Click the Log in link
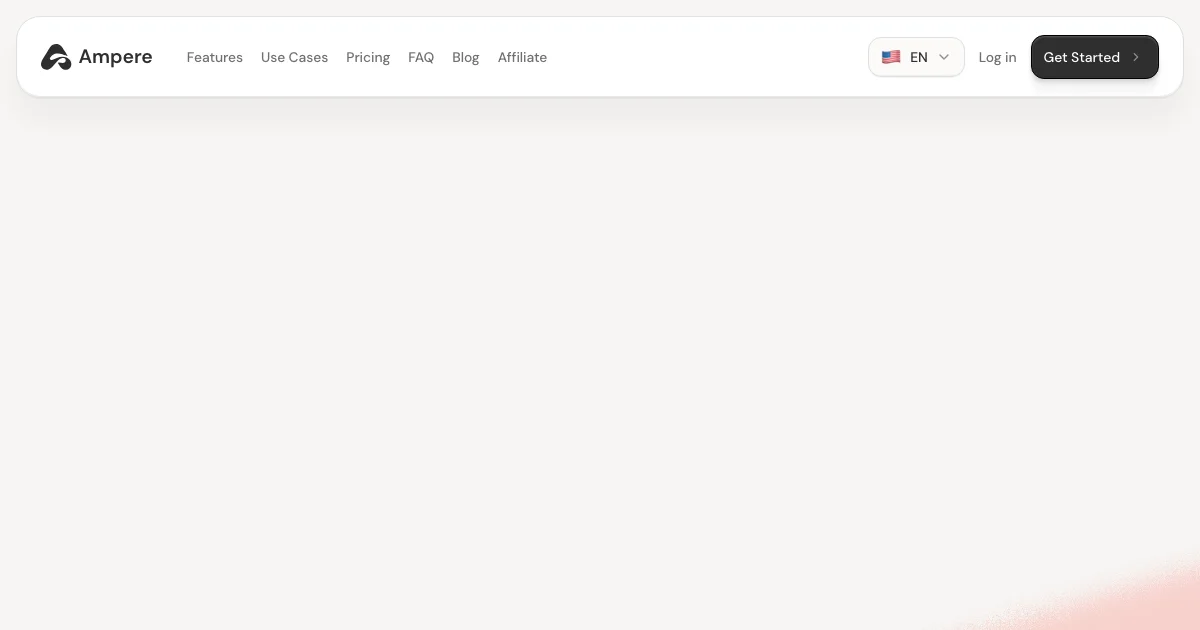The width and height of the screenshot is (1200, 630). click(x=997, y=57)
